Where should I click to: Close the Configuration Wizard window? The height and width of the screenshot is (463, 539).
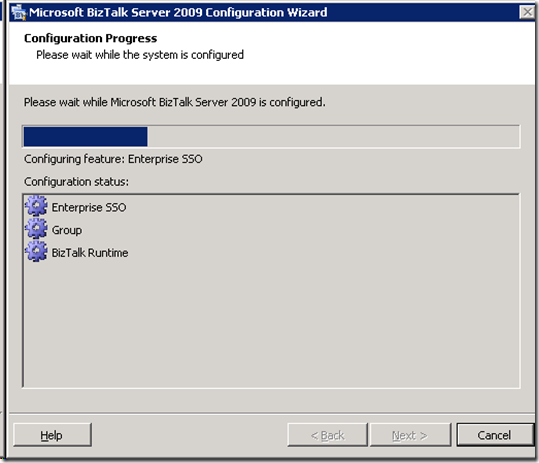pos(527,12)
